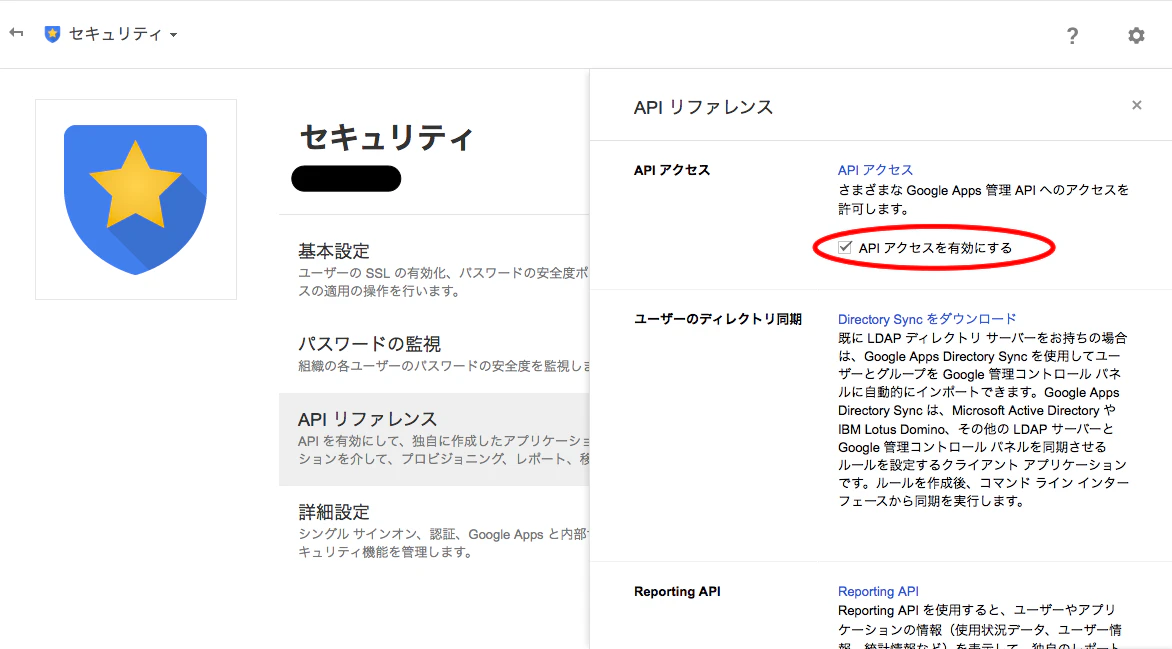Click Directory Sync をダウンロード link
This screenshot has width=1172, height=649.
[927, 319]
